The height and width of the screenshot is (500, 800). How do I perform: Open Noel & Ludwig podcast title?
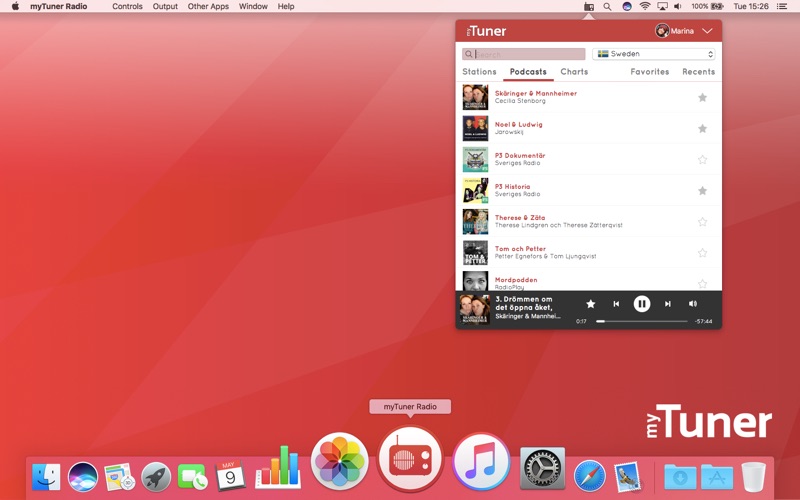pos(518,124)
